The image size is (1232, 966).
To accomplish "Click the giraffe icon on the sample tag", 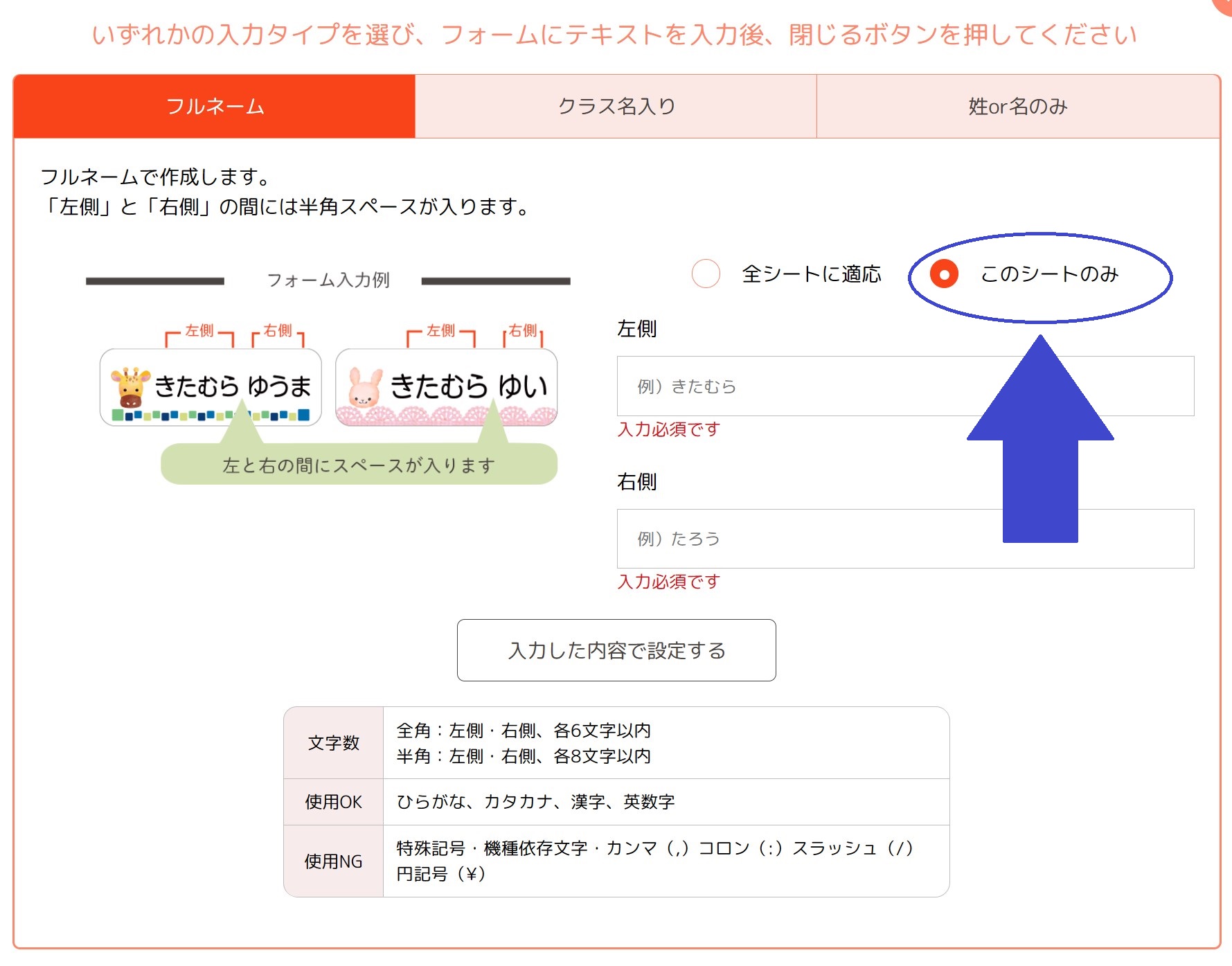I will pos(129,386).
